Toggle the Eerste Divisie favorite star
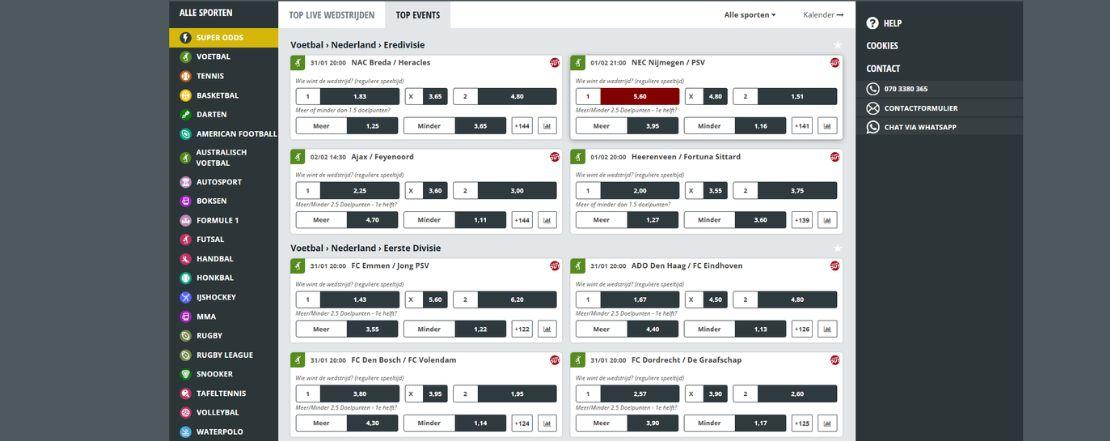This screenshot has height=441, width=1110. (838, 248)
